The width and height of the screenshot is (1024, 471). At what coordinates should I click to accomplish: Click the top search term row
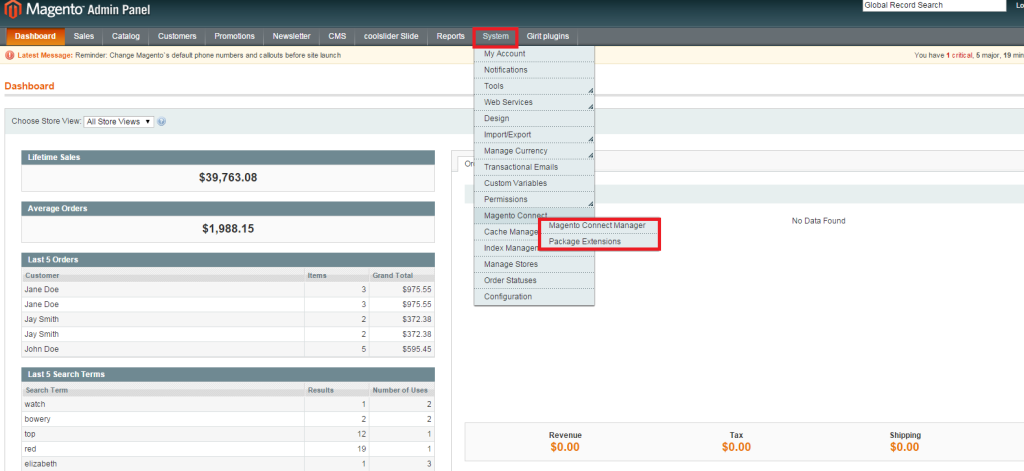(x=228, y=434)
